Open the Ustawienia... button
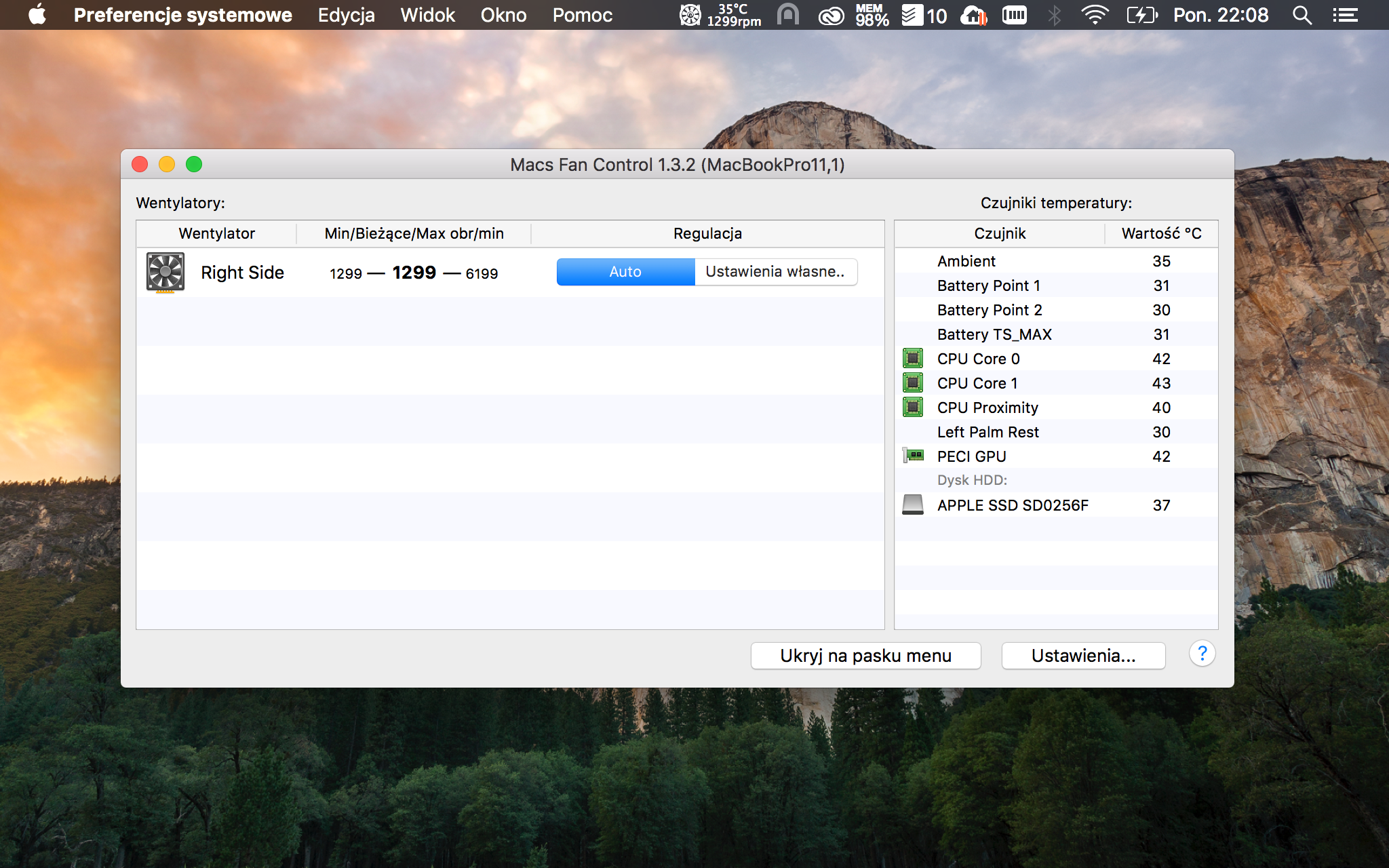The image size is (1389, 868). tap(1083, 656)
